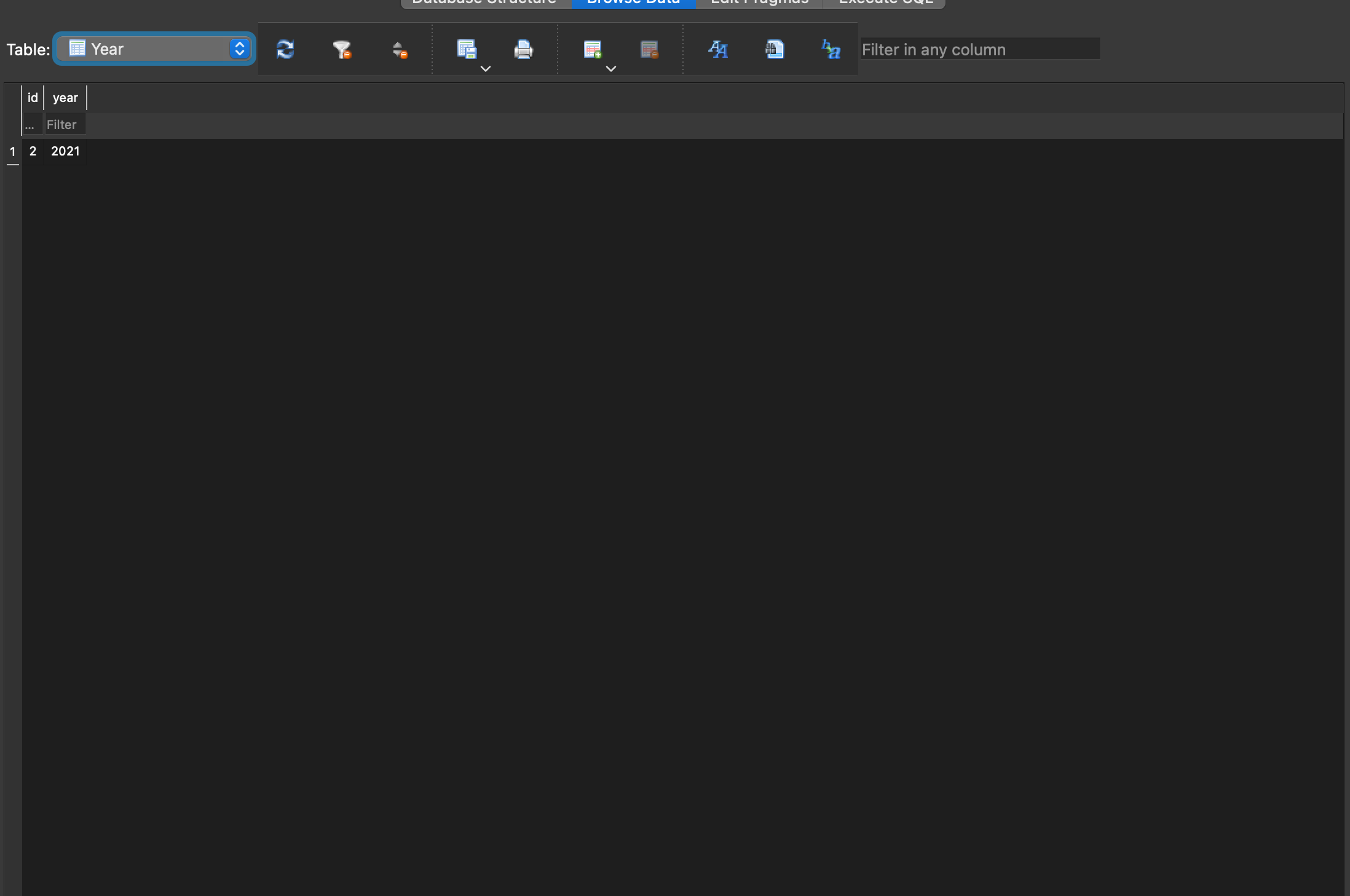
Task: Print the currently browsed table data
Action: tap(523, 49)
